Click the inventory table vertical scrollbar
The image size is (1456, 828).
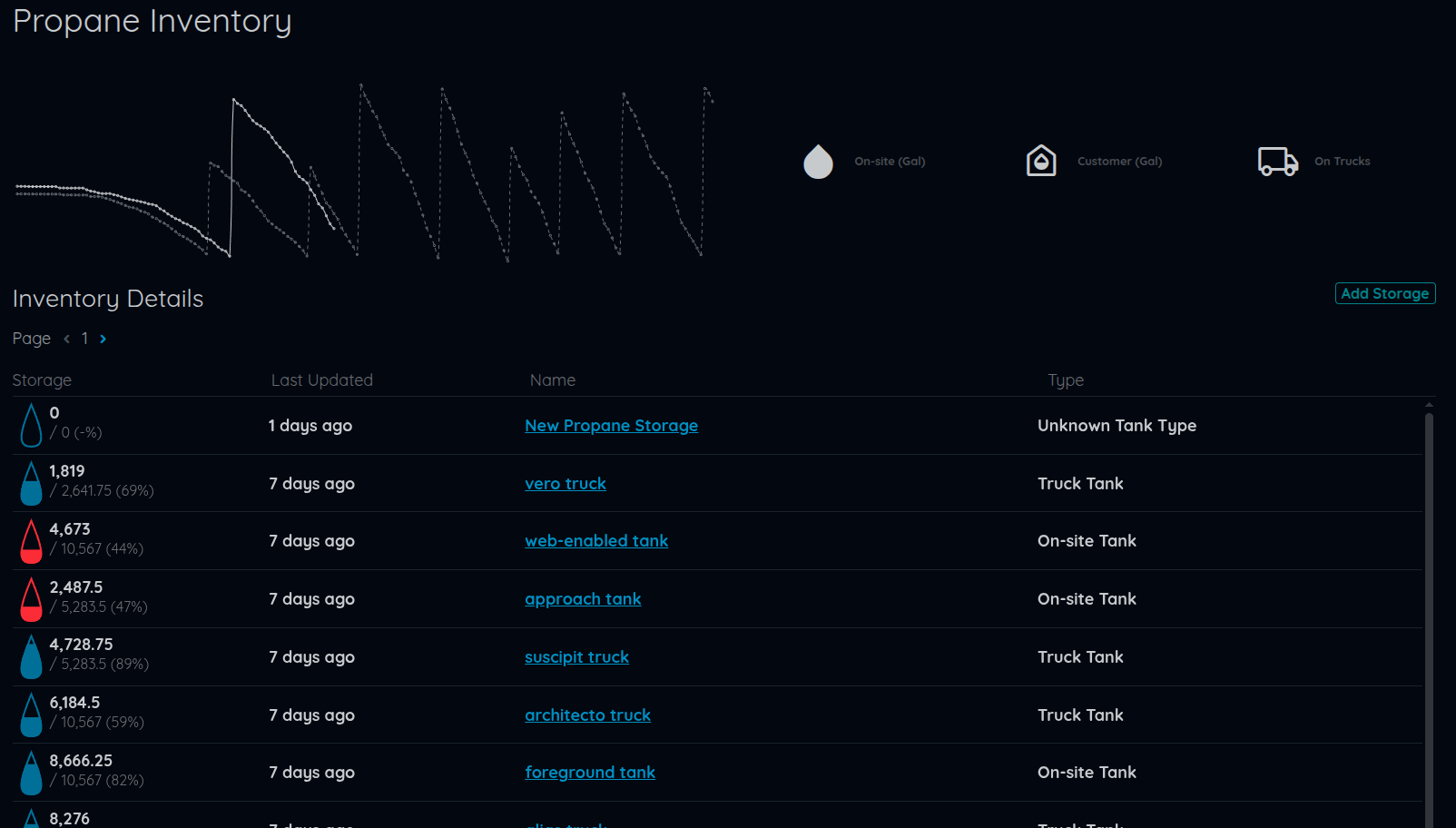pyautogui.click(x=1429, y=617)
